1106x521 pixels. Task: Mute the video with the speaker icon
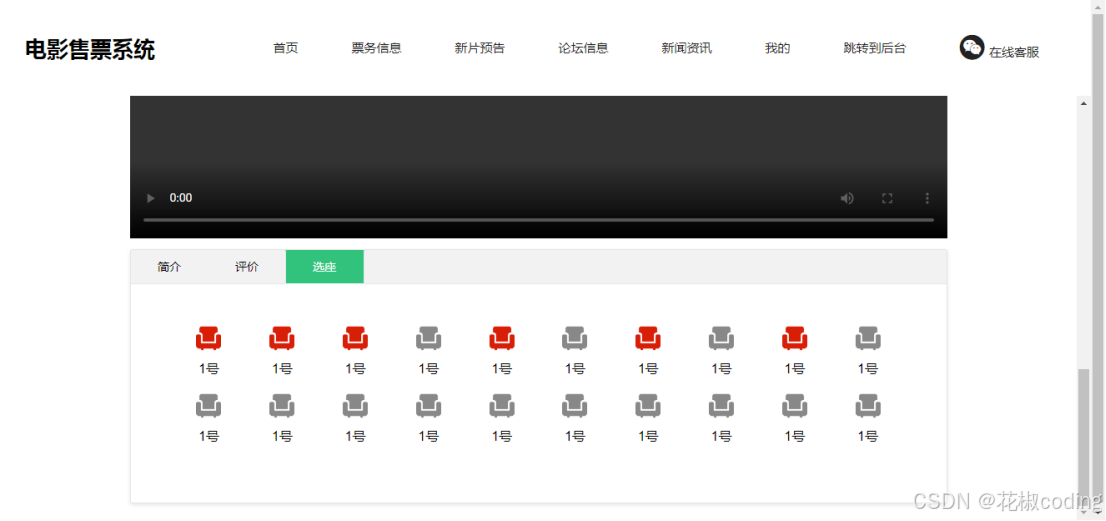[847, 198]
